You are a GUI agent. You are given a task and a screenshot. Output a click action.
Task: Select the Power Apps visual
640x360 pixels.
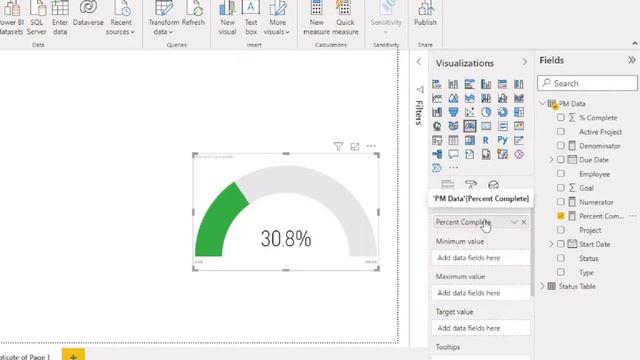coord(519,154)
